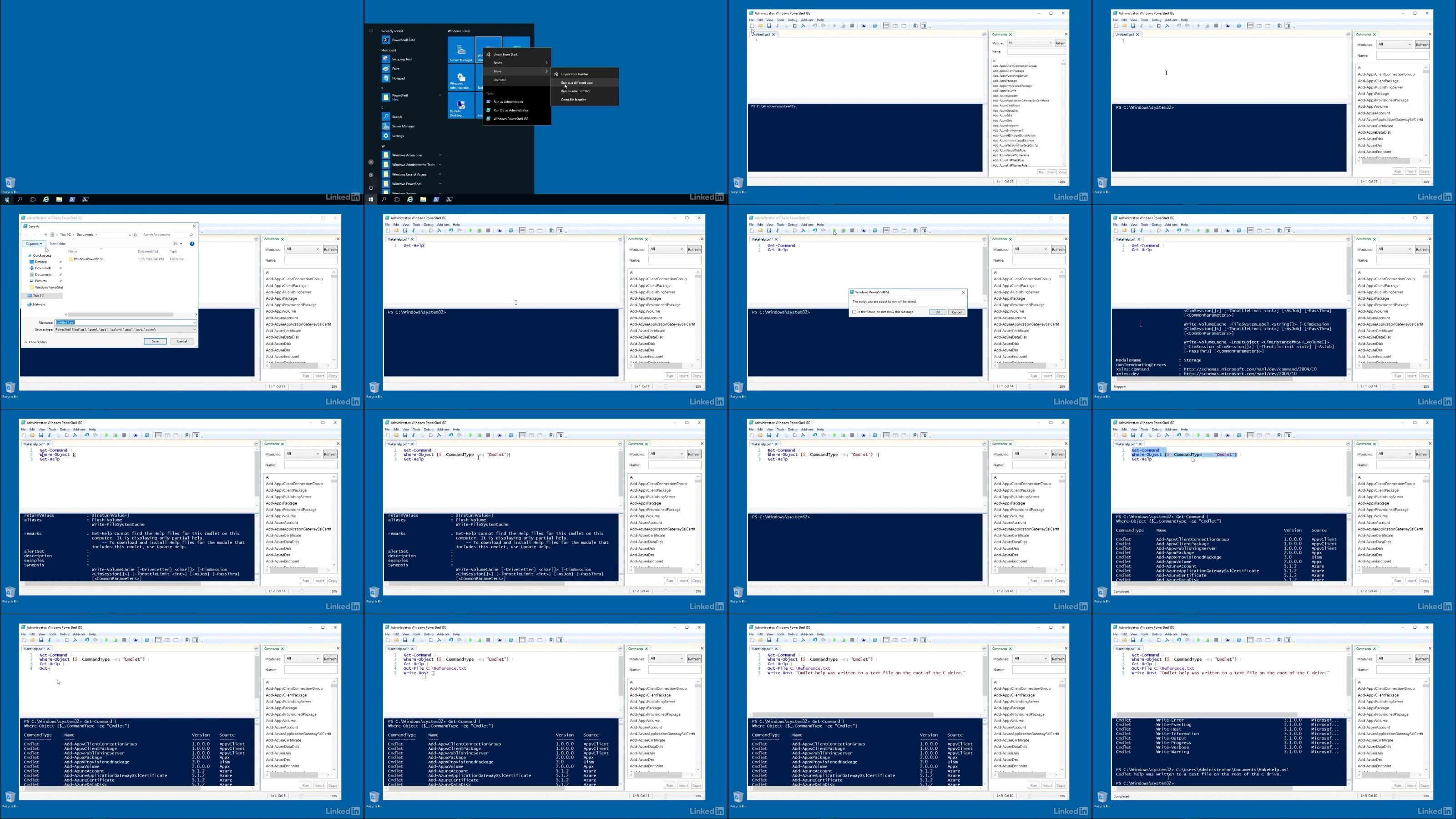This screenshot has height=819, width=1456.
Task: Choose "Run as a different user" menu entry
Action: click(576, 82)
